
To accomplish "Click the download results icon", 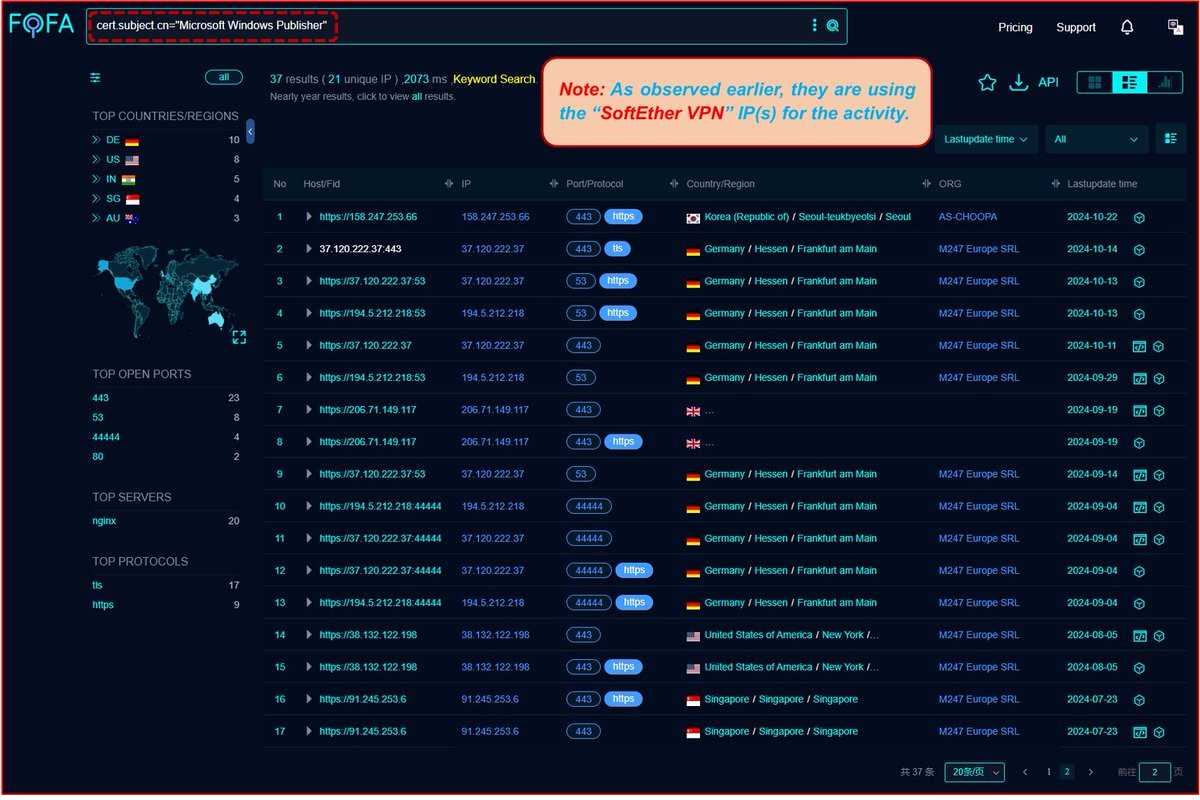I will [1018, 82].
